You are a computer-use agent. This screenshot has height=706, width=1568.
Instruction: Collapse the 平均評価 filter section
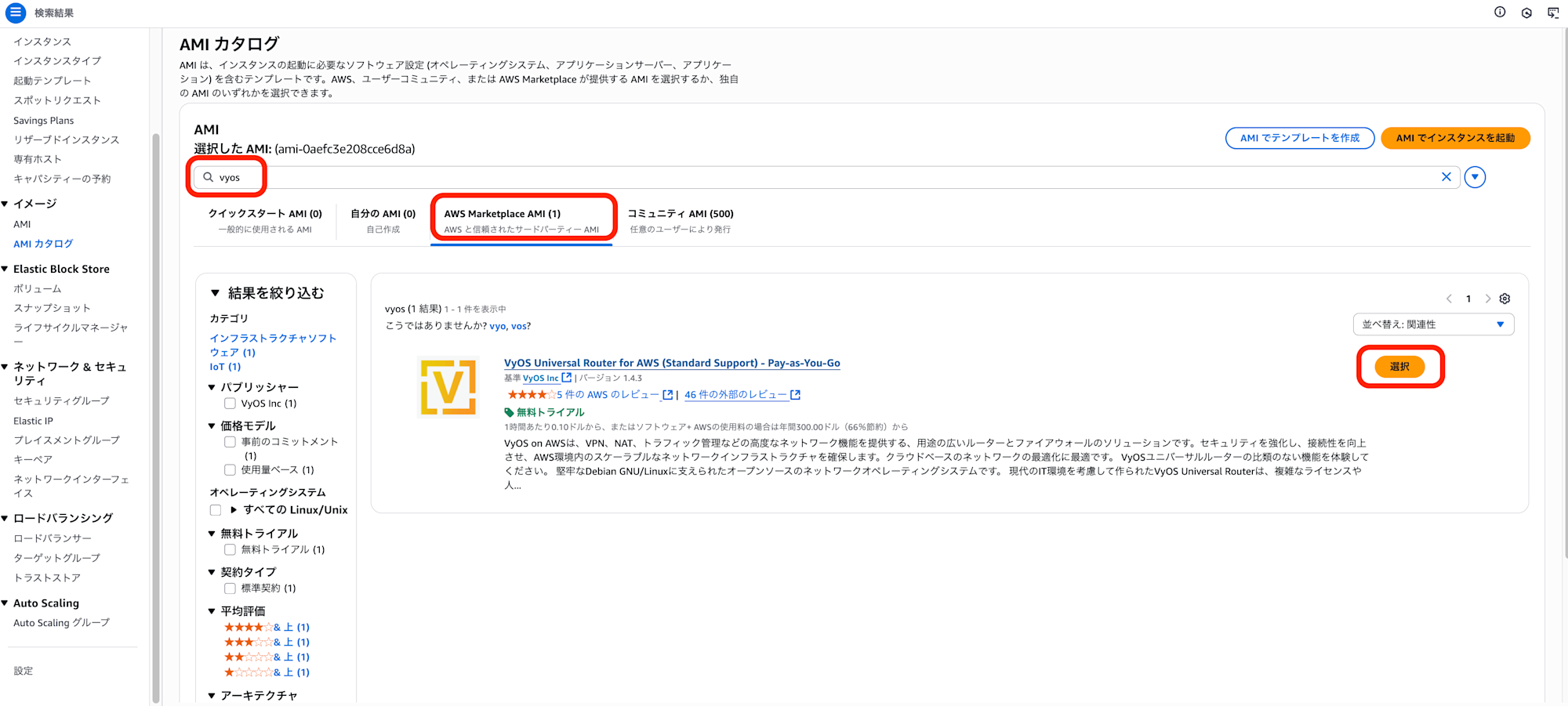click(x=212, y=611)
